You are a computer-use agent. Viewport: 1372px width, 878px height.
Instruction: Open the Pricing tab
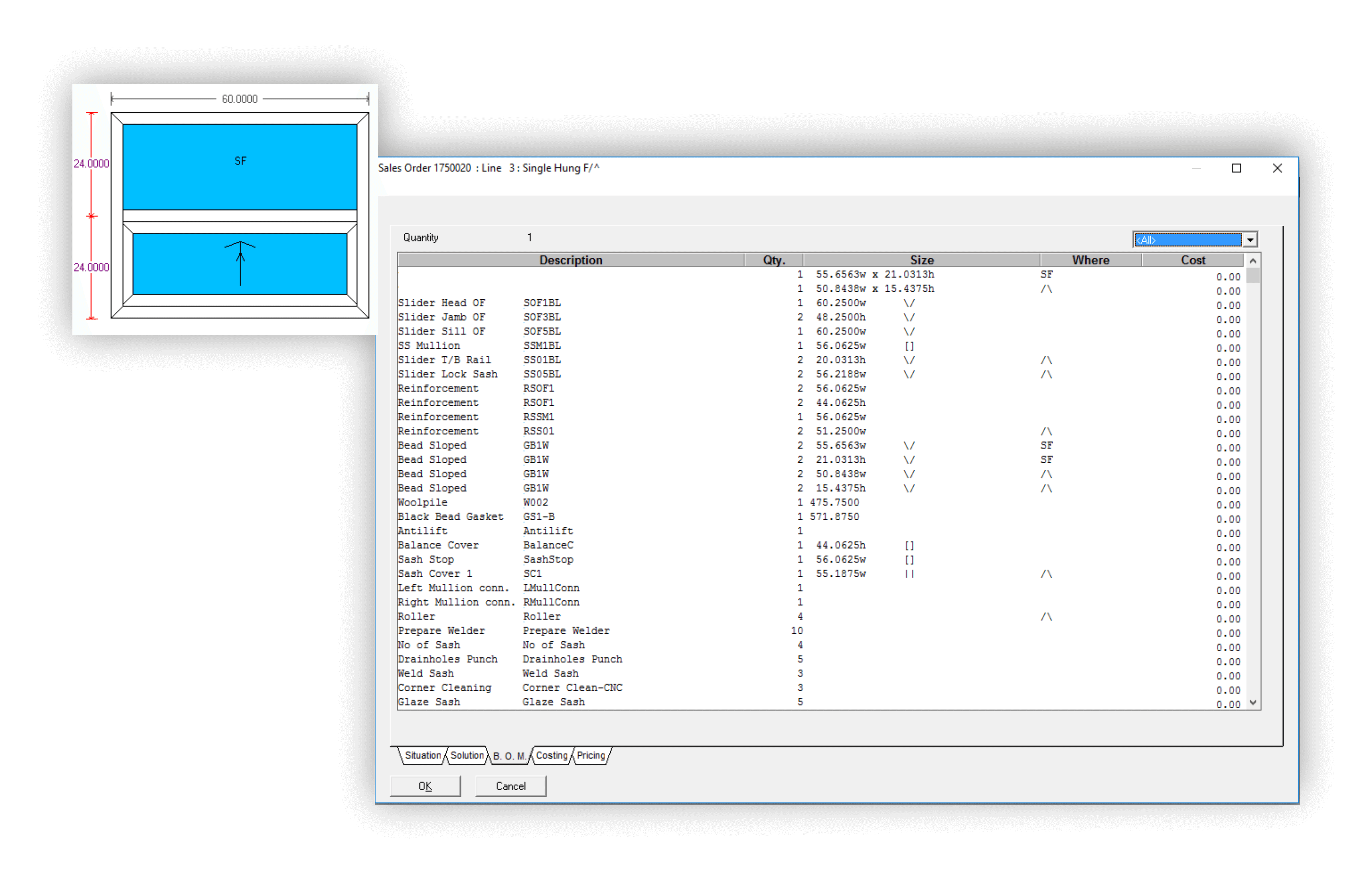[x=591, y=755]
